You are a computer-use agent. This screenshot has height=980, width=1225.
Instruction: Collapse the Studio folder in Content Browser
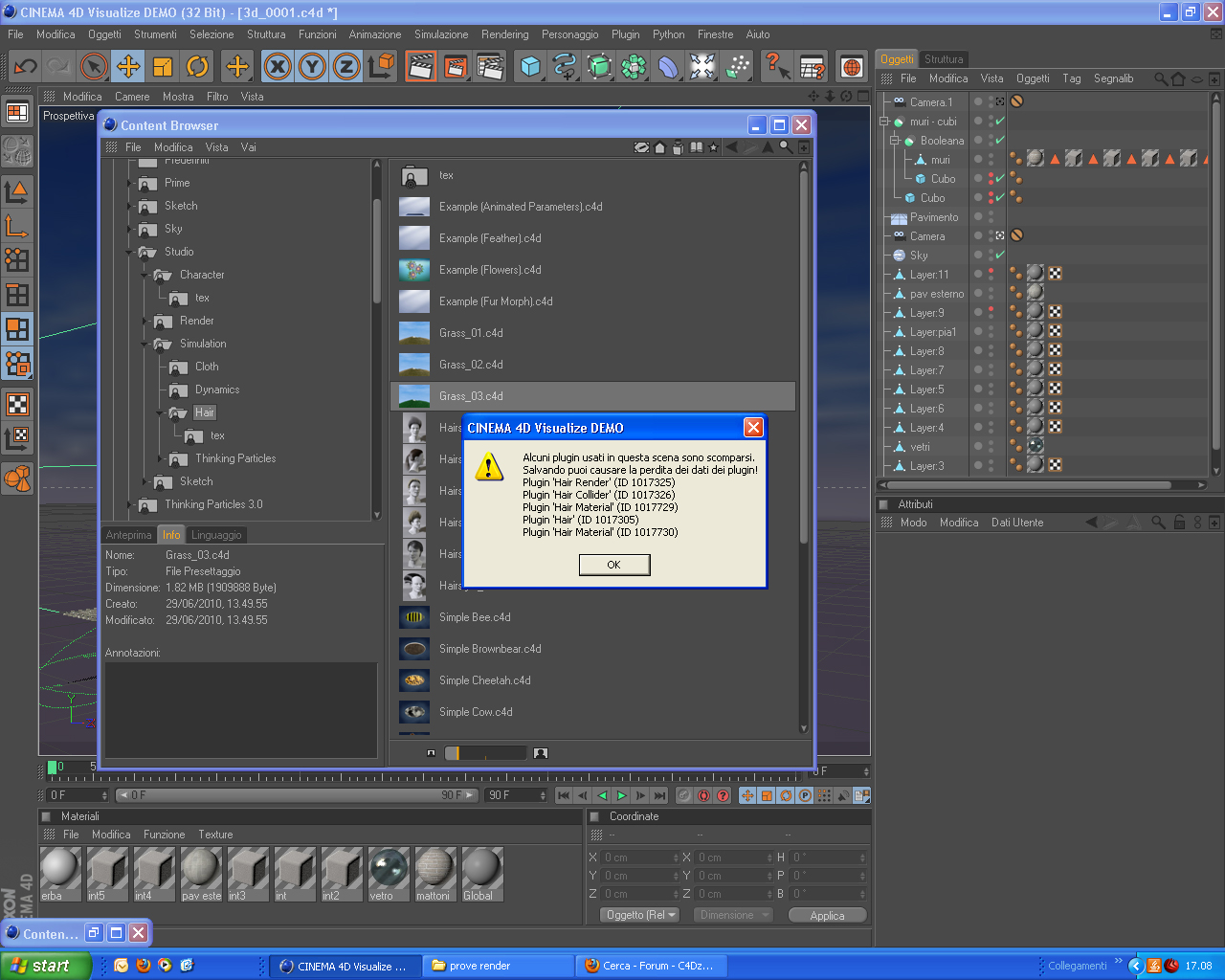point(130,252)
